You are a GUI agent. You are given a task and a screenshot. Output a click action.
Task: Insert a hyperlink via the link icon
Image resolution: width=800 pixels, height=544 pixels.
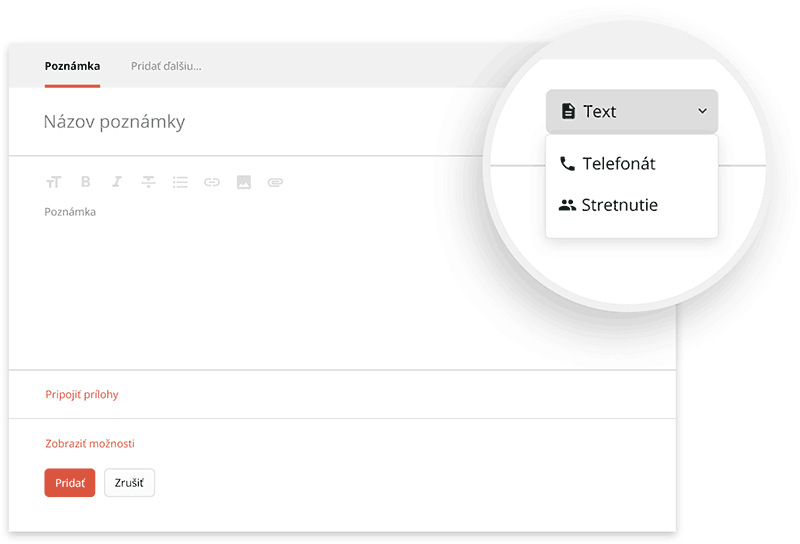[212, 182]
